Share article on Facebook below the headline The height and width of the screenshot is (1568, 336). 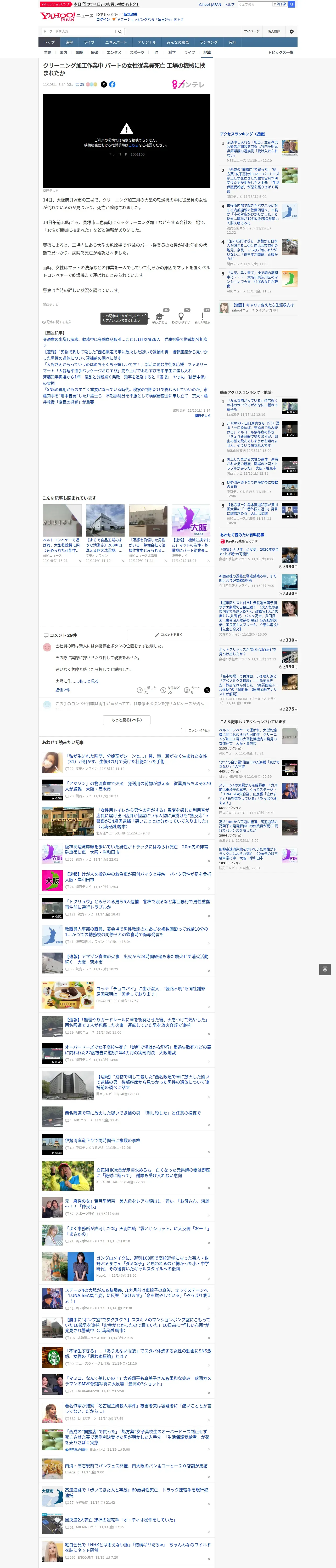(112, 85)
